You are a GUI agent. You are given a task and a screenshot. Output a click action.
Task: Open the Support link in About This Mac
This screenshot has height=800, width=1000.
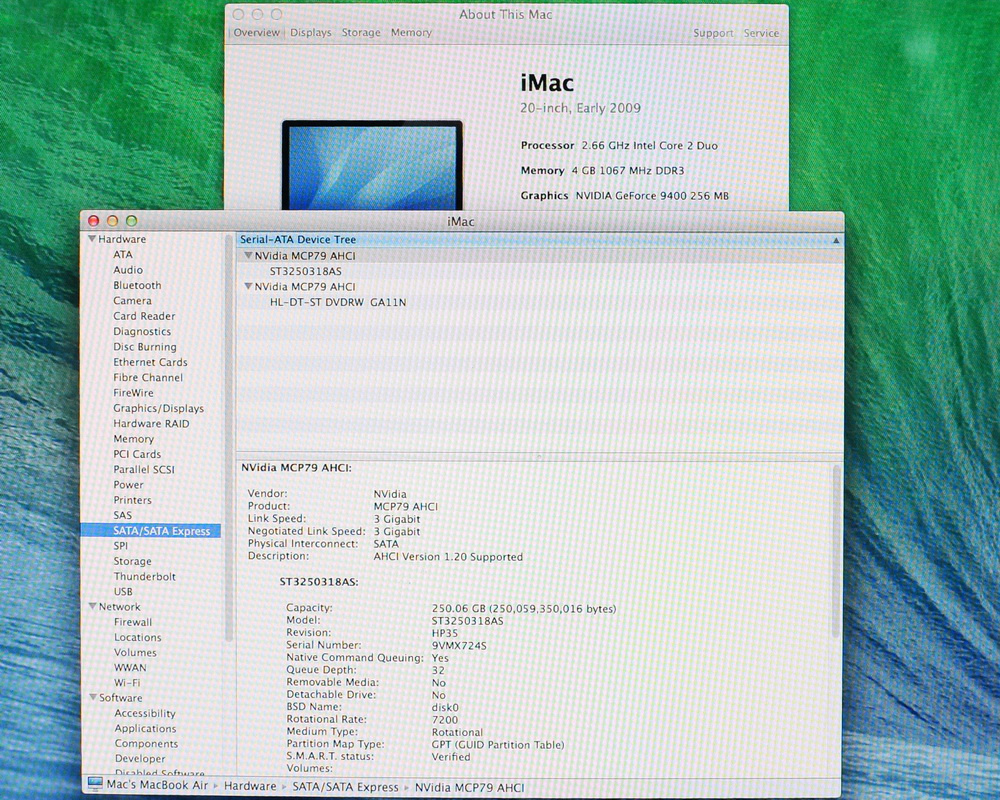pyautogui.click(x=713, y=33)
